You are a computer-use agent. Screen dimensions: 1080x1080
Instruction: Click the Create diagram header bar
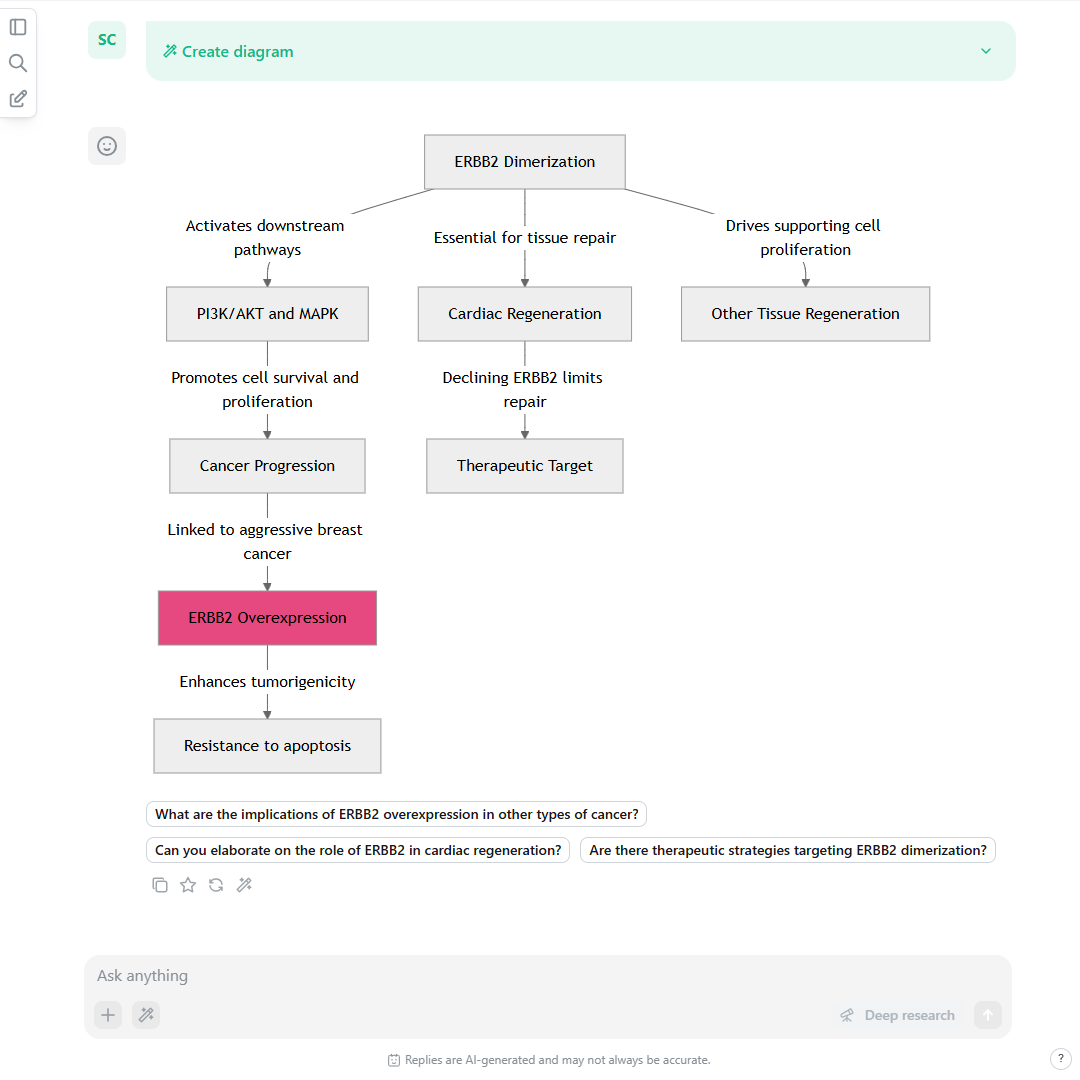(581, 51)
